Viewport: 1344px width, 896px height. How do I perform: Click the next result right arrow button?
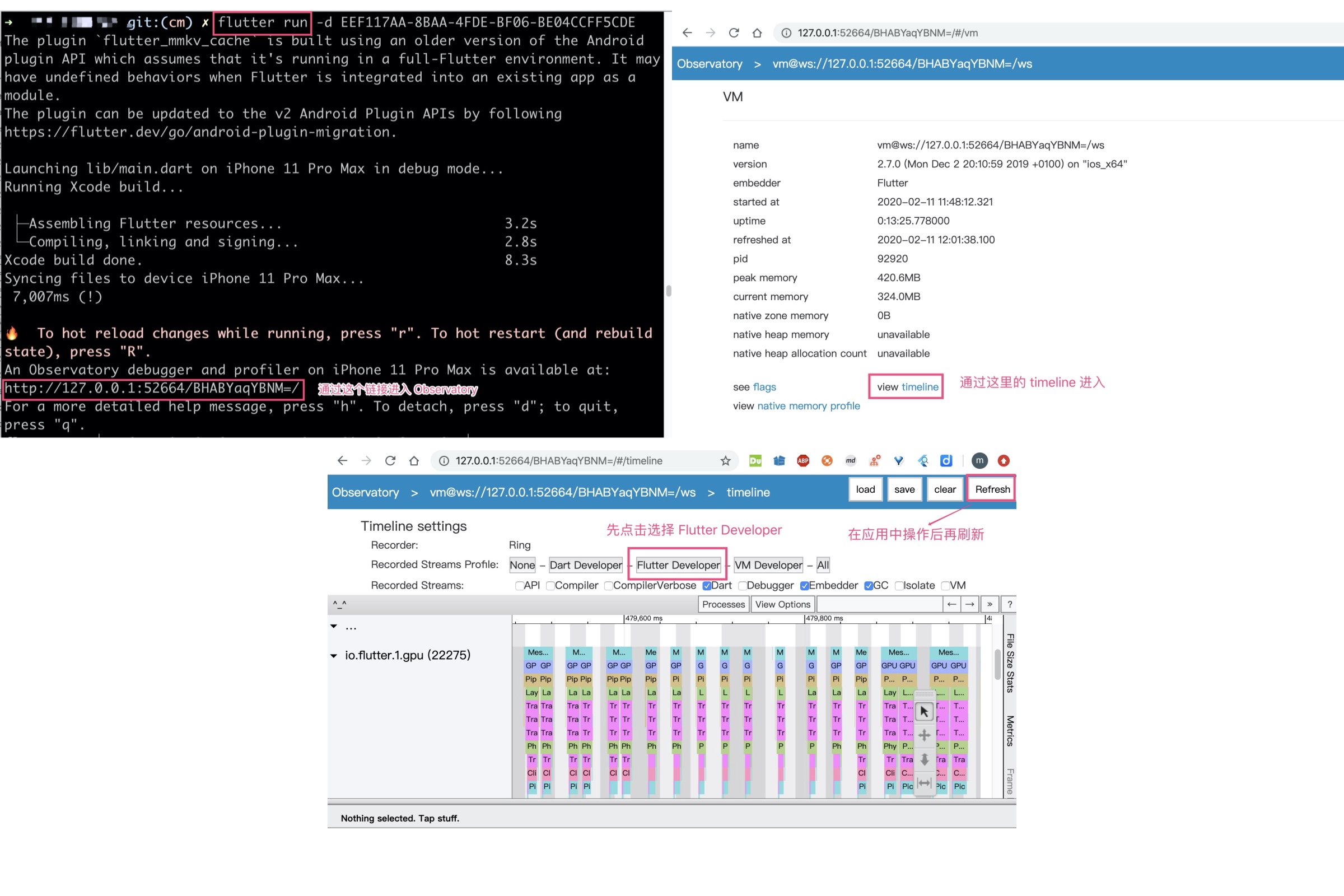pyautogui.click(x=970, y=604)
